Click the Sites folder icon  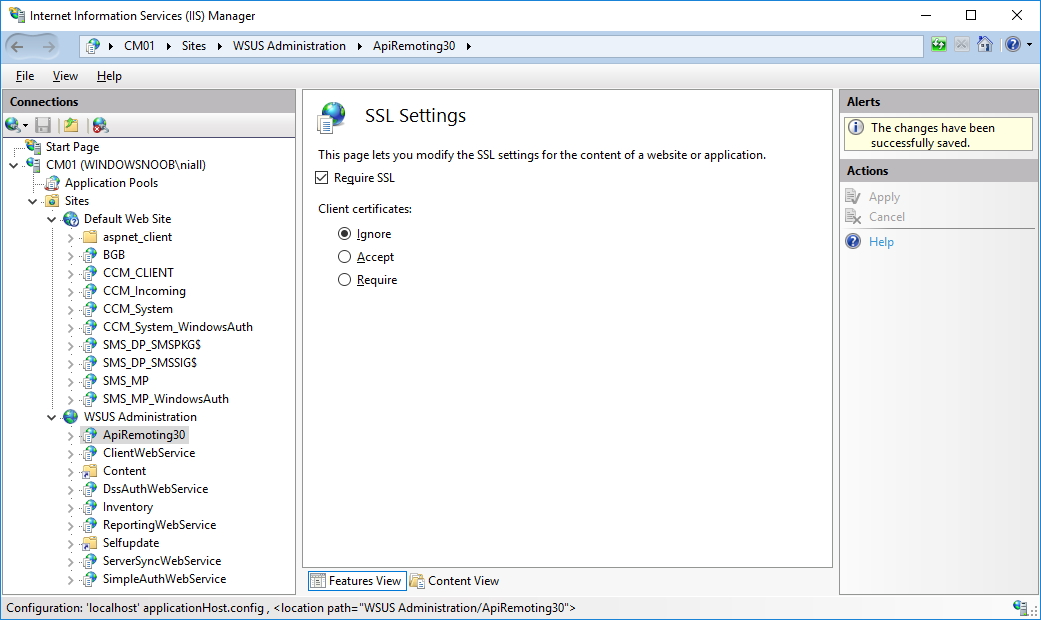(x=52, y=200)
